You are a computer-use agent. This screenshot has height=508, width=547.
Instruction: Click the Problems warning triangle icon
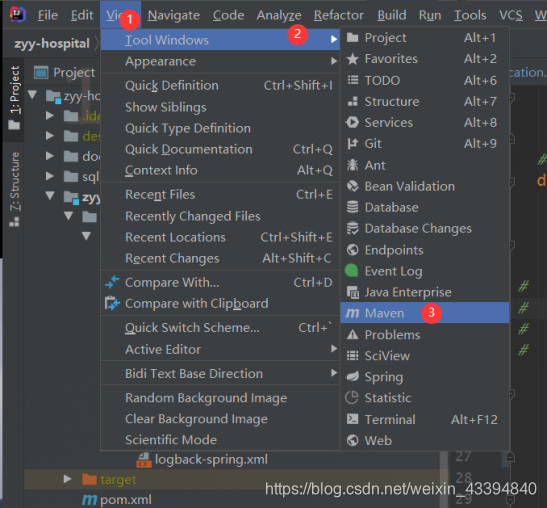353,335
